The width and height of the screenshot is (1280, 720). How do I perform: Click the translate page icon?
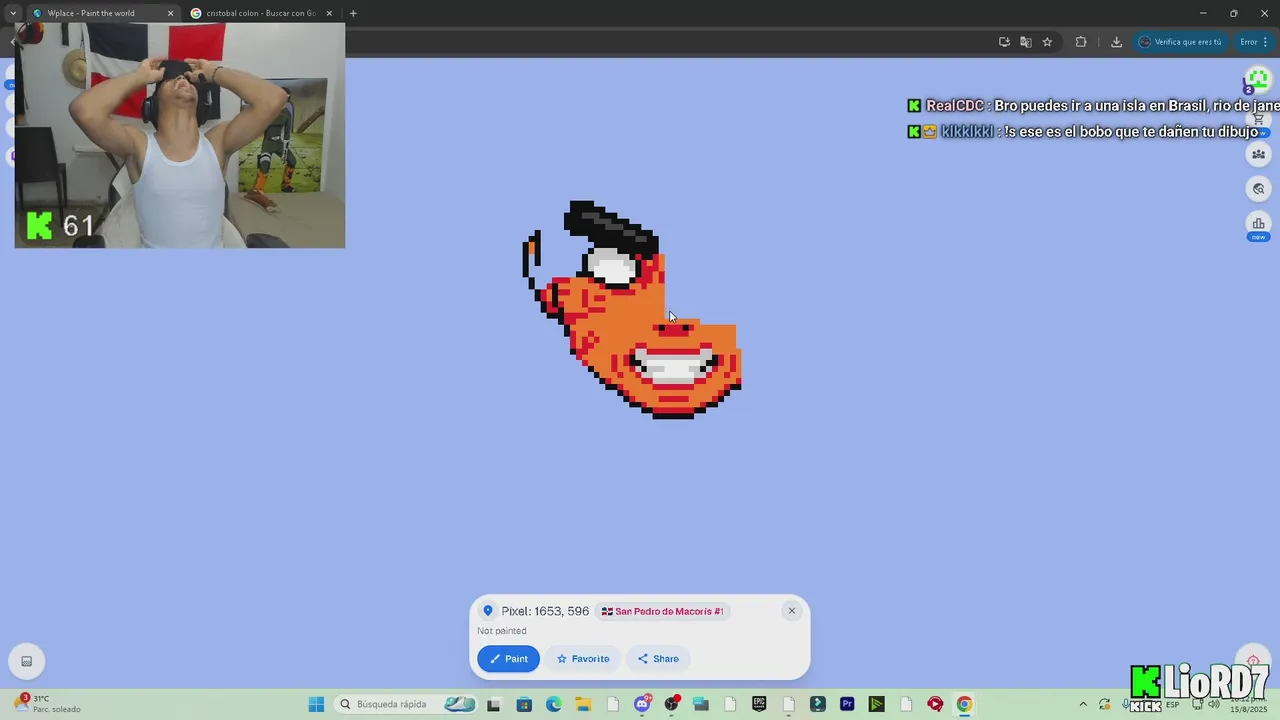pyautogui.click(x=1026, y=42)
